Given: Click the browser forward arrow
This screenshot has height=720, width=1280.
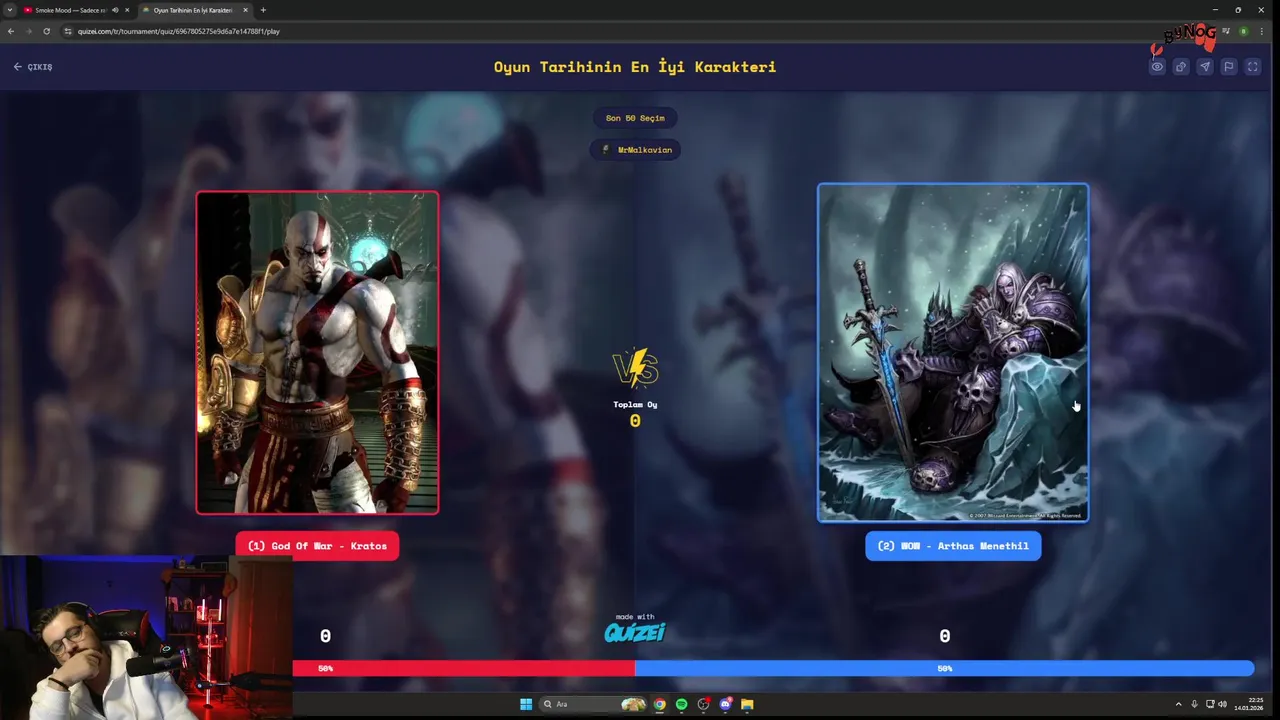Looking at the screenshot, I should (x=28, y=31).
